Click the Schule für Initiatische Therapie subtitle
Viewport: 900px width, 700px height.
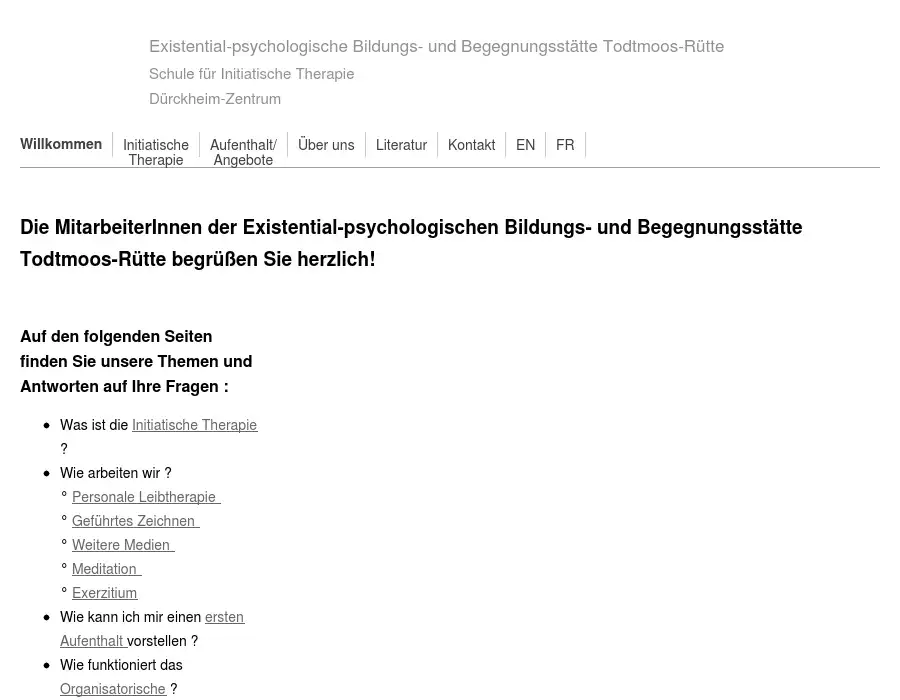click(x=251, y=74)
